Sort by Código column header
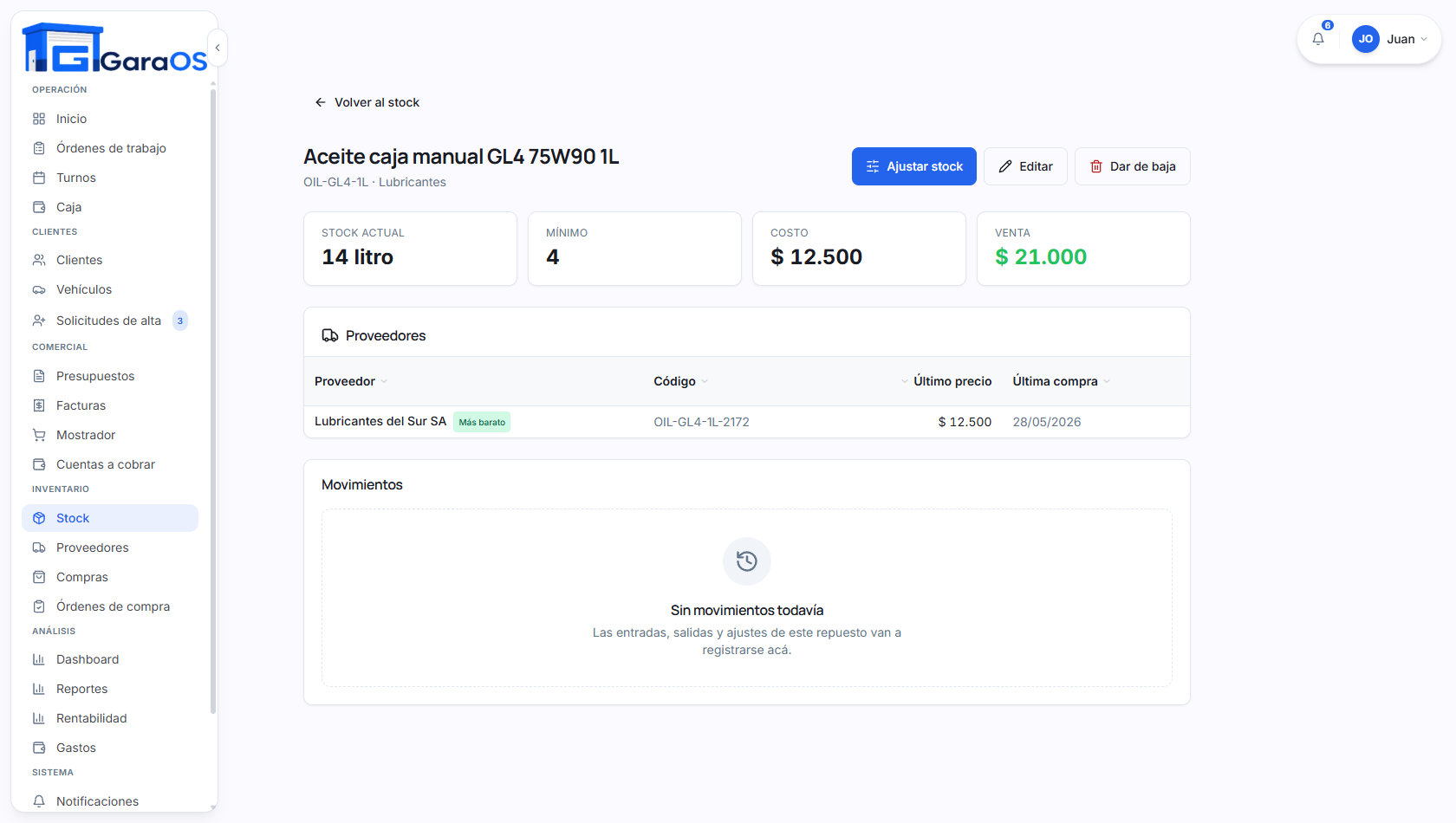 [680, 381]
